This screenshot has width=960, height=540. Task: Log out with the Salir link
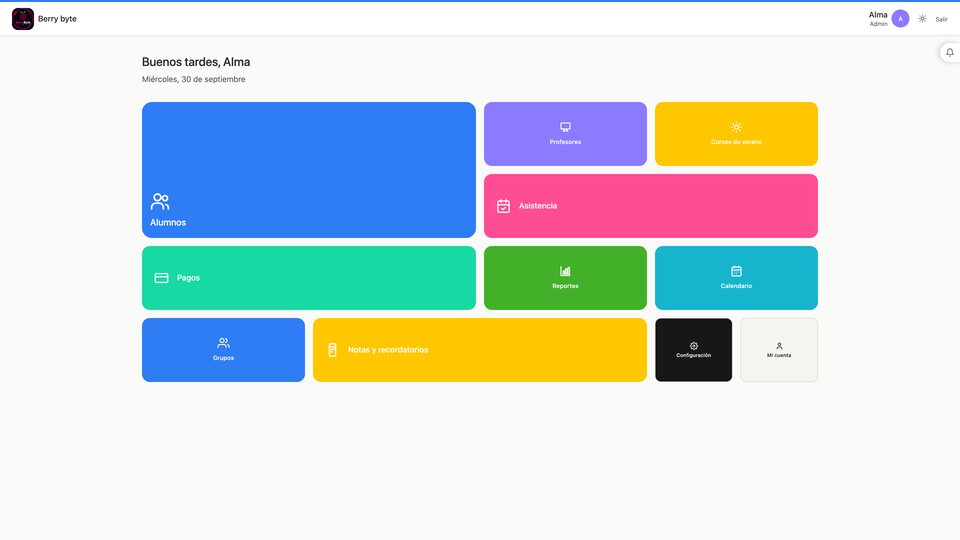coord(941,20)
